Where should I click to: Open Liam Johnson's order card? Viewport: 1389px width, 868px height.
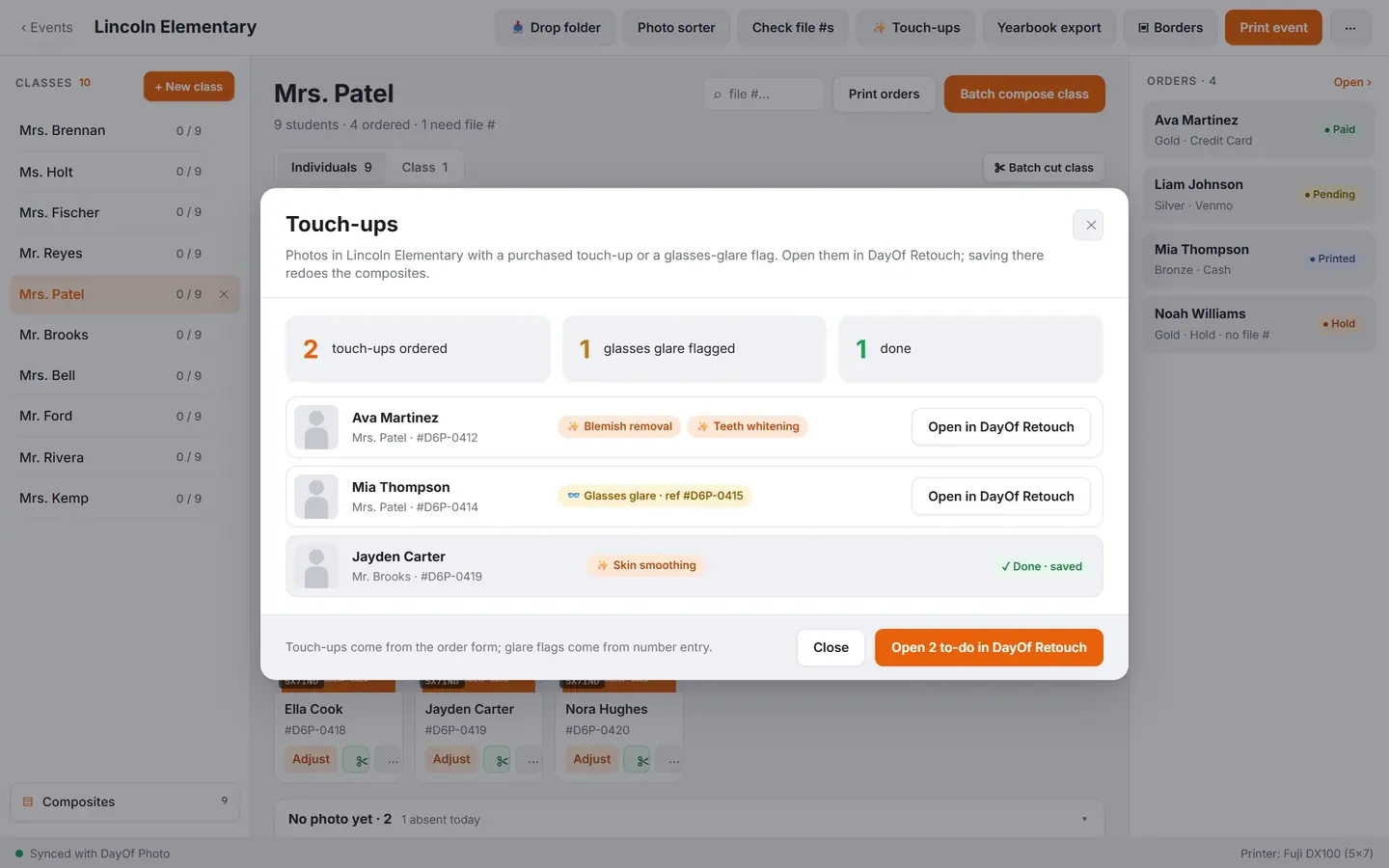1259,194
